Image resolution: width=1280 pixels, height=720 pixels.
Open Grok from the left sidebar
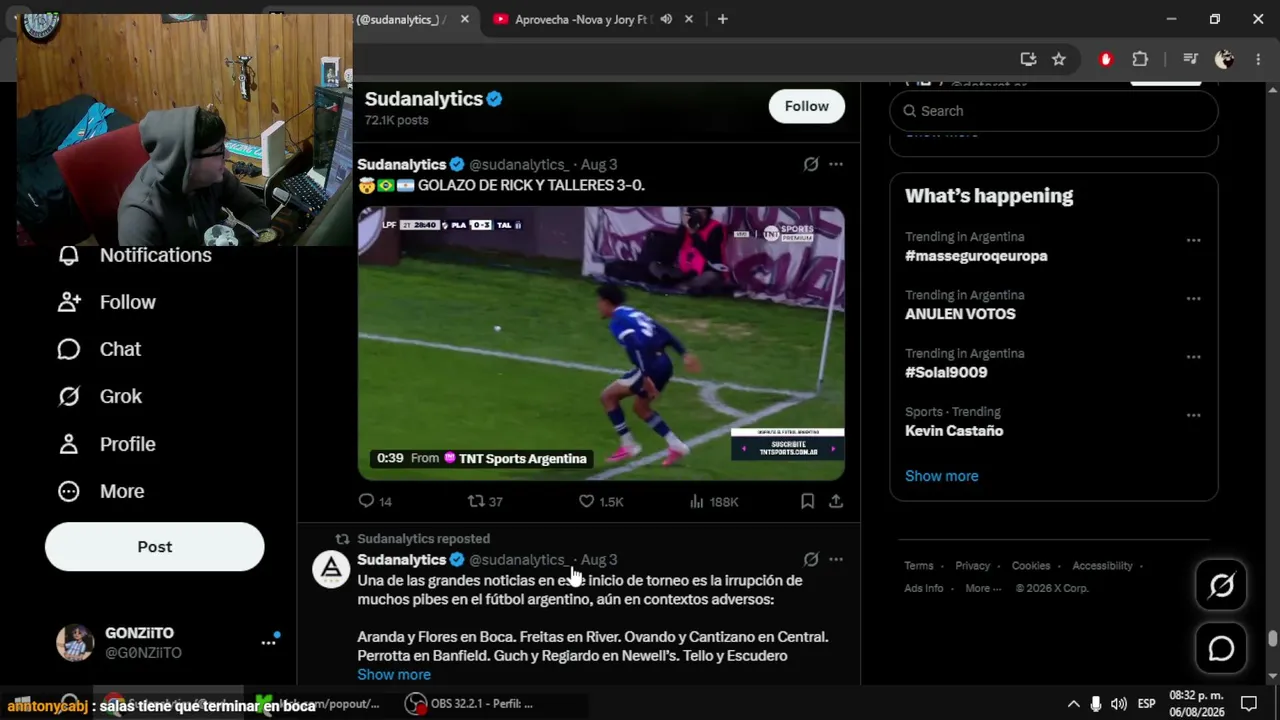[100, 396]
